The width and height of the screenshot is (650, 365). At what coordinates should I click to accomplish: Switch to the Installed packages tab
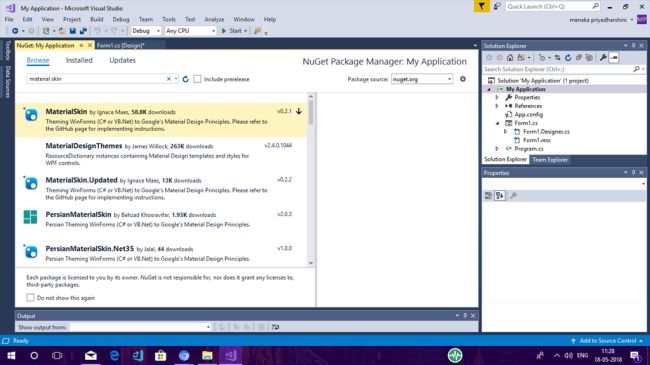79,60
